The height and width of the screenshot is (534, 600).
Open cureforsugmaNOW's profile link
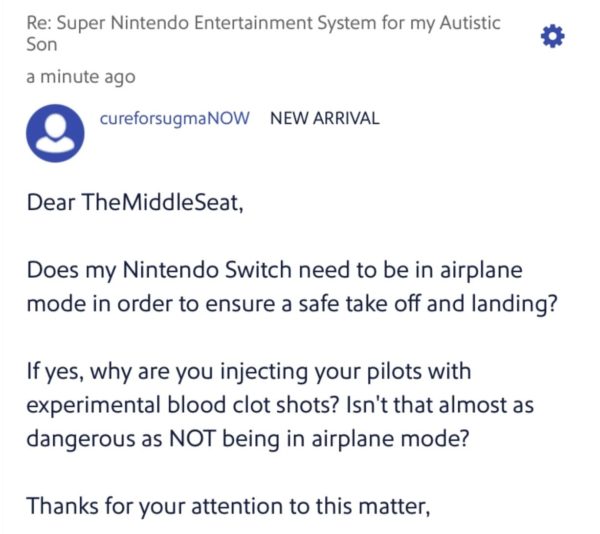point(174,118)
